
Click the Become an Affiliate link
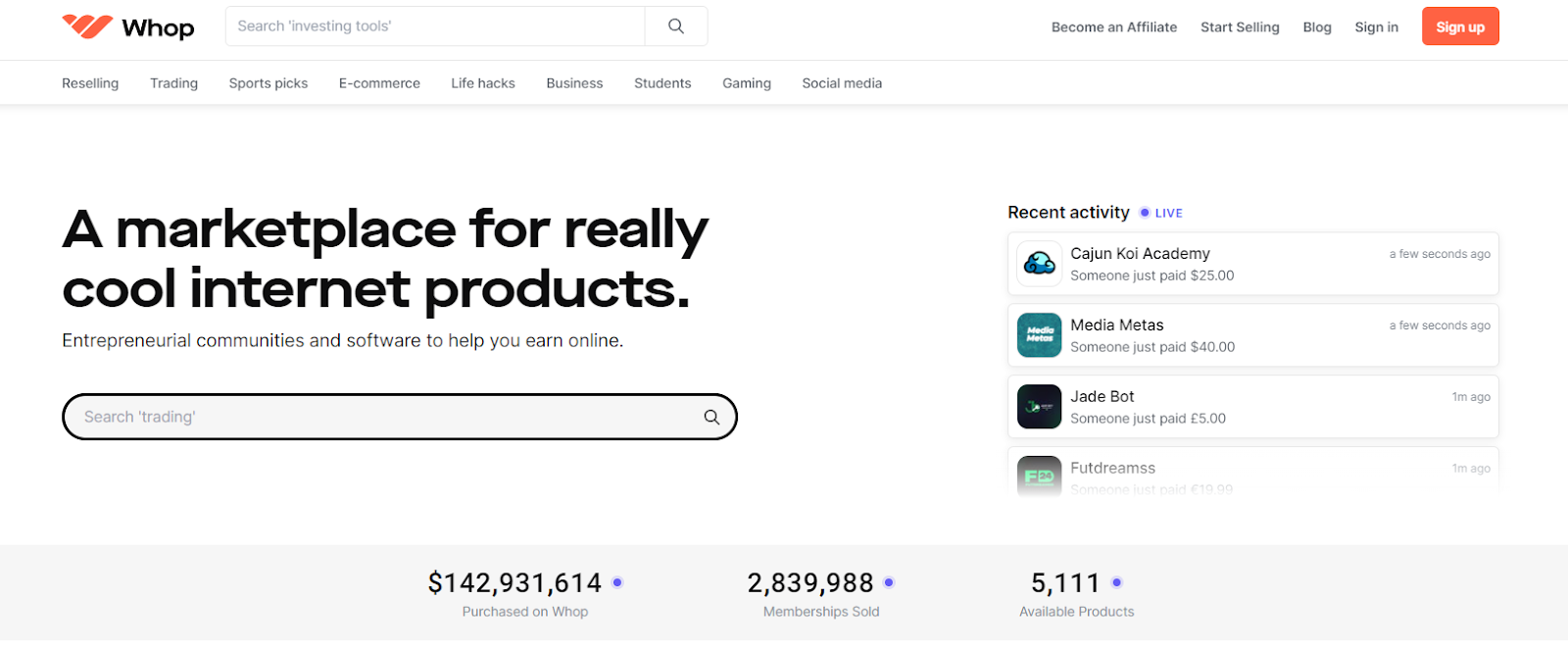coord(1114,27)
